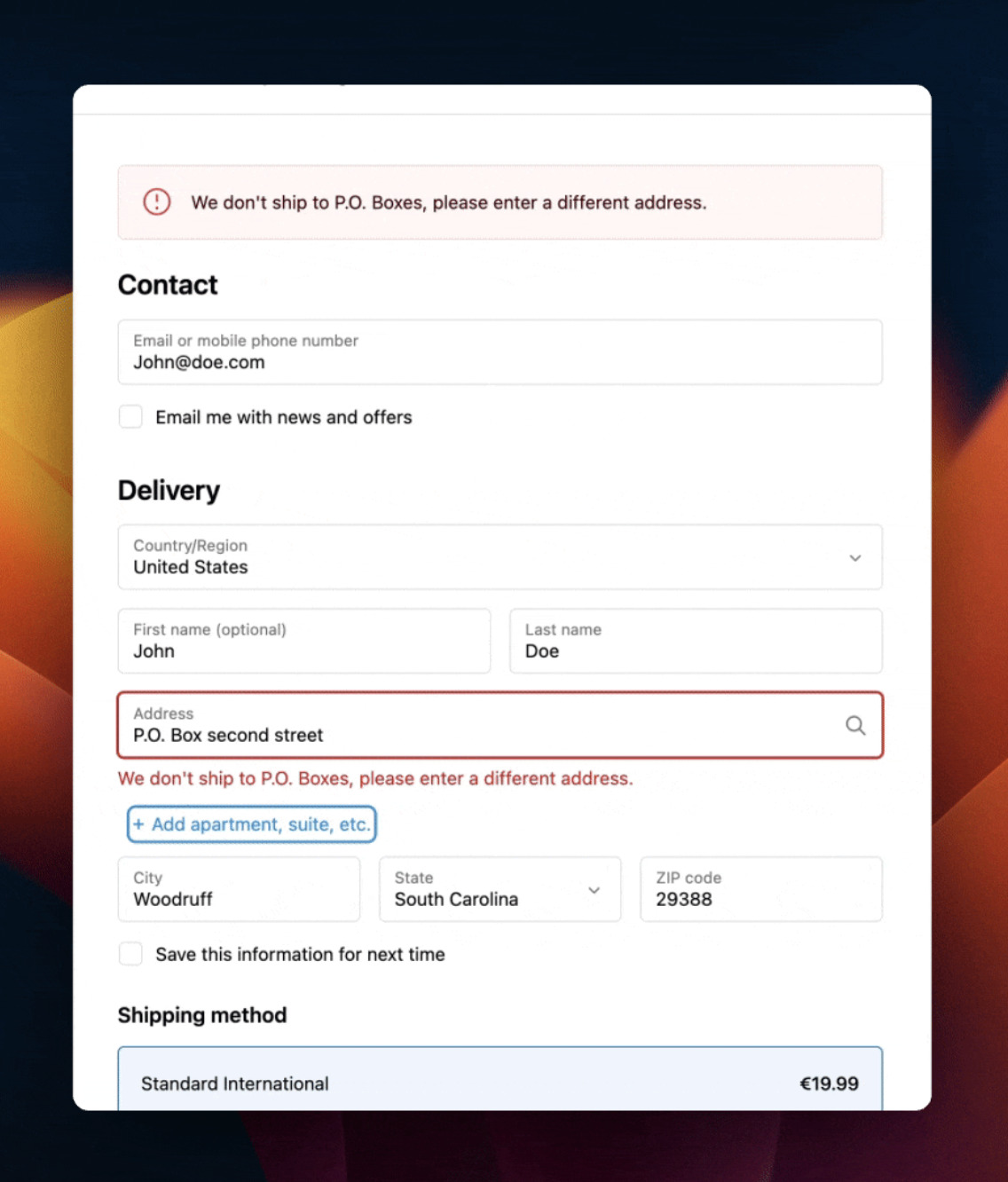1008x1182 pixels.
Task: Click the plus icon before Add apartment
Action: pos(138,824)
